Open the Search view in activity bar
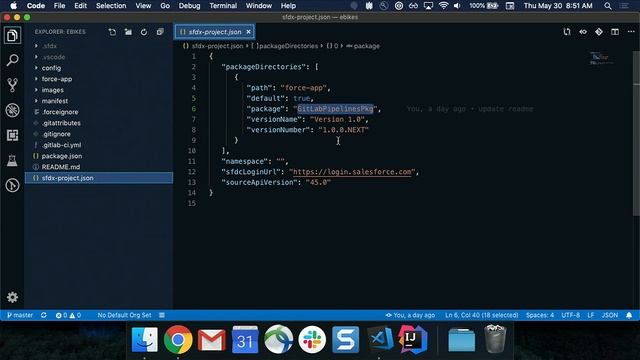Image resolution: width=640 pixels, height=360 pixels. coord(12,60)
